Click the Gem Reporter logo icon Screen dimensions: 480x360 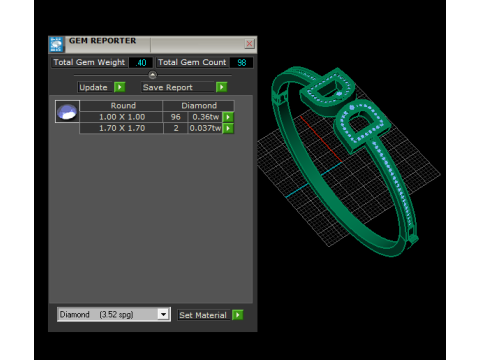pos(56,44)
